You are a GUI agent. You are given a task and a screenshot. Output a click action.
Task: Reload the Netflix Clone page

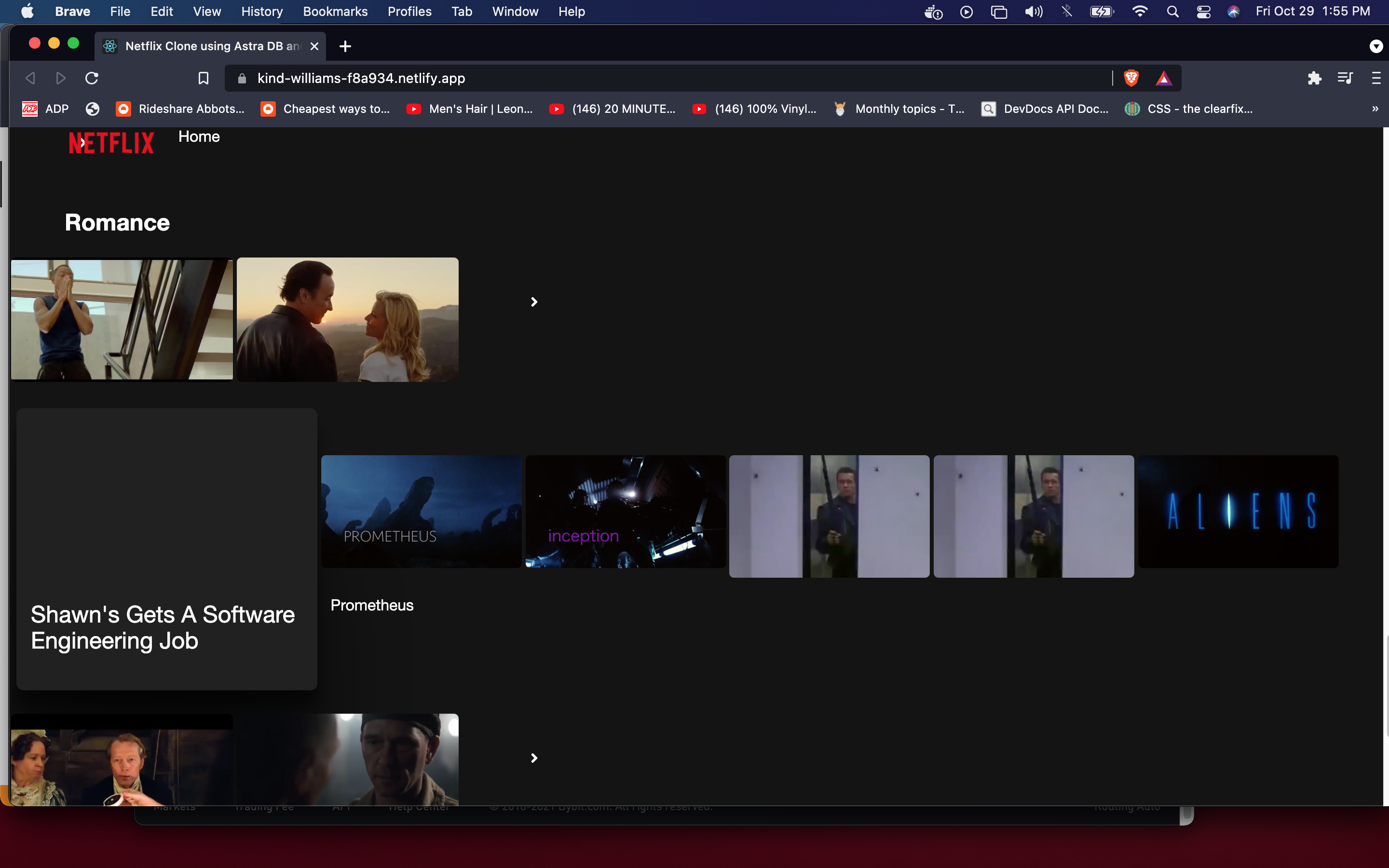point(91,78)
